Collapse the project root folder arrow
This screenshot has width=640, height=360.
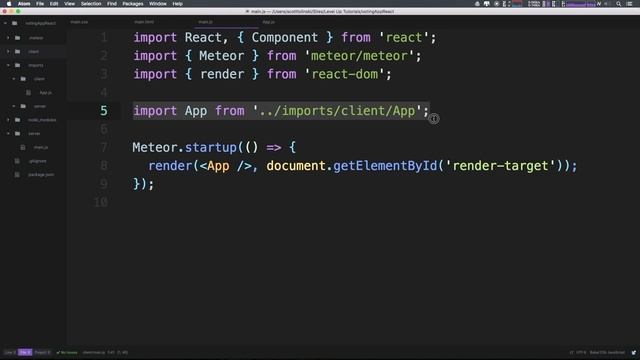5,23
